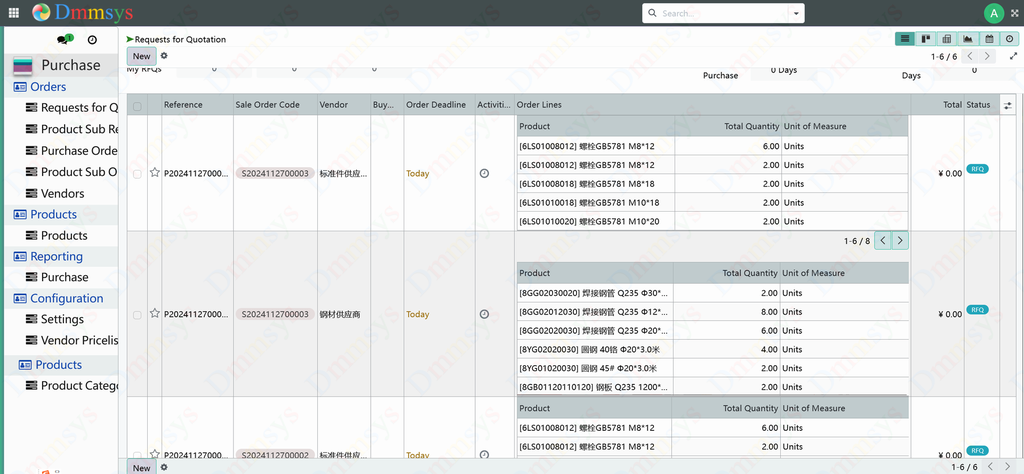Screen dimensions: 1024x474
Task: Open activity clock for 标准件供应 S2024112700003 row
Action: [484, 174]
